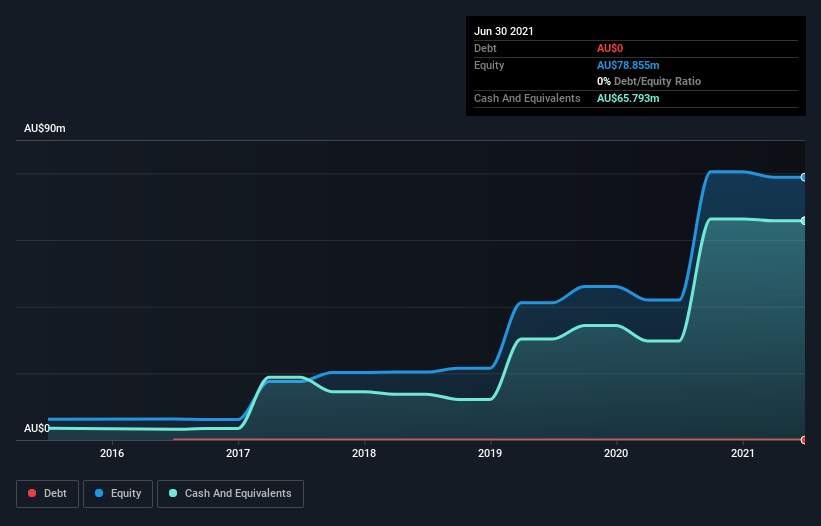The width and height of the screenshot is (821, 526).
Task: Click the red AU$0 debt value
Action: click(x=610, y=48)
